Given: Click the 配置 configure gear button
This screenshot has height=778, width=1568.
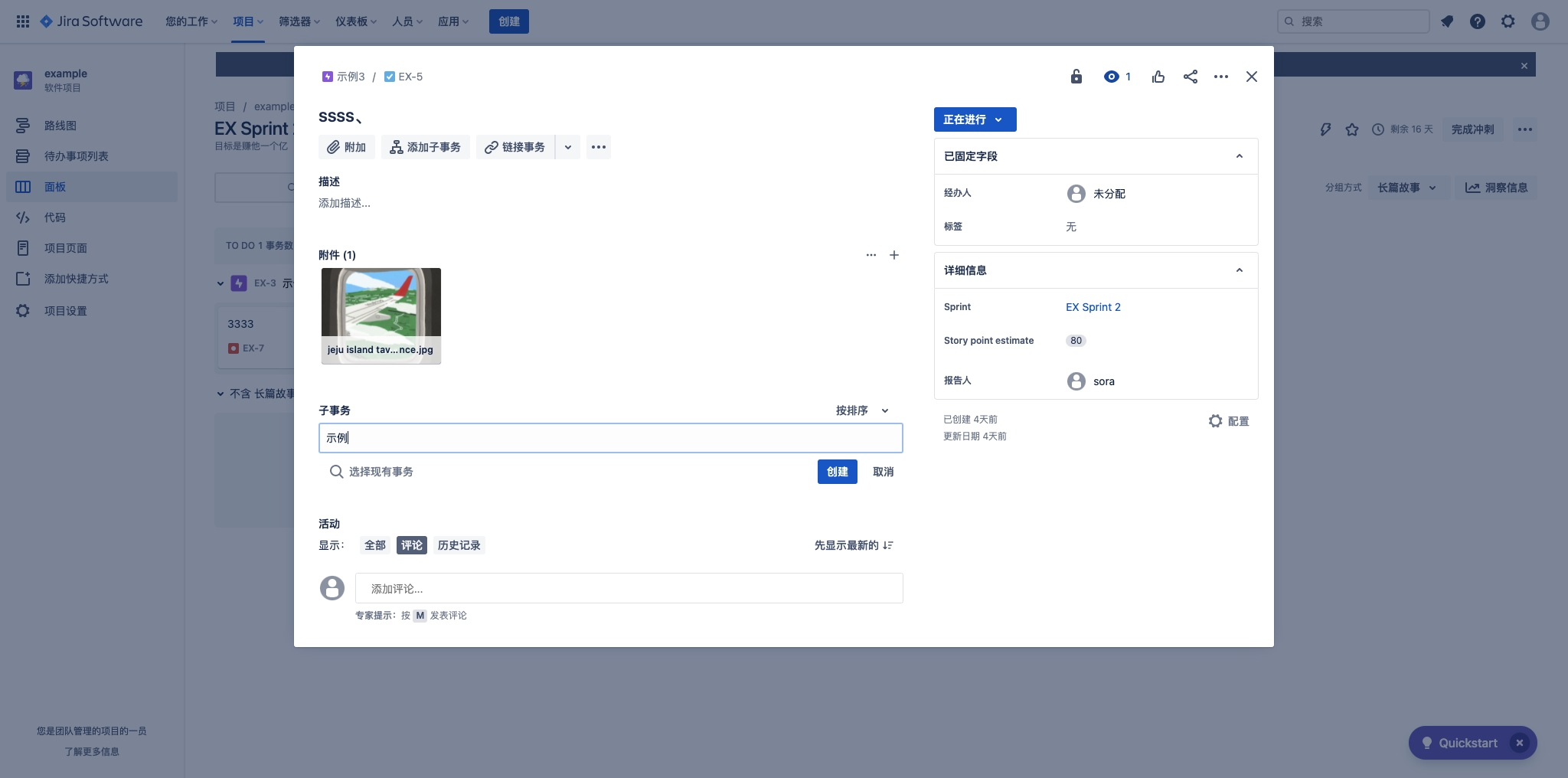Looking at the screenshot, I should (1229, 421).
